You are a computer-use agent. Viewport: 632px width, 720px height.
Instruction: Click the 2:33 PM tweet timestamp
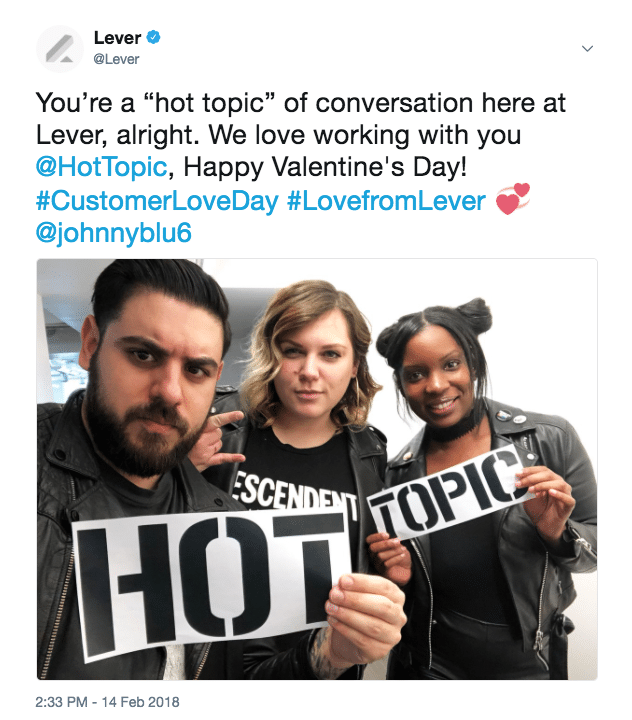tap(61, 702)
